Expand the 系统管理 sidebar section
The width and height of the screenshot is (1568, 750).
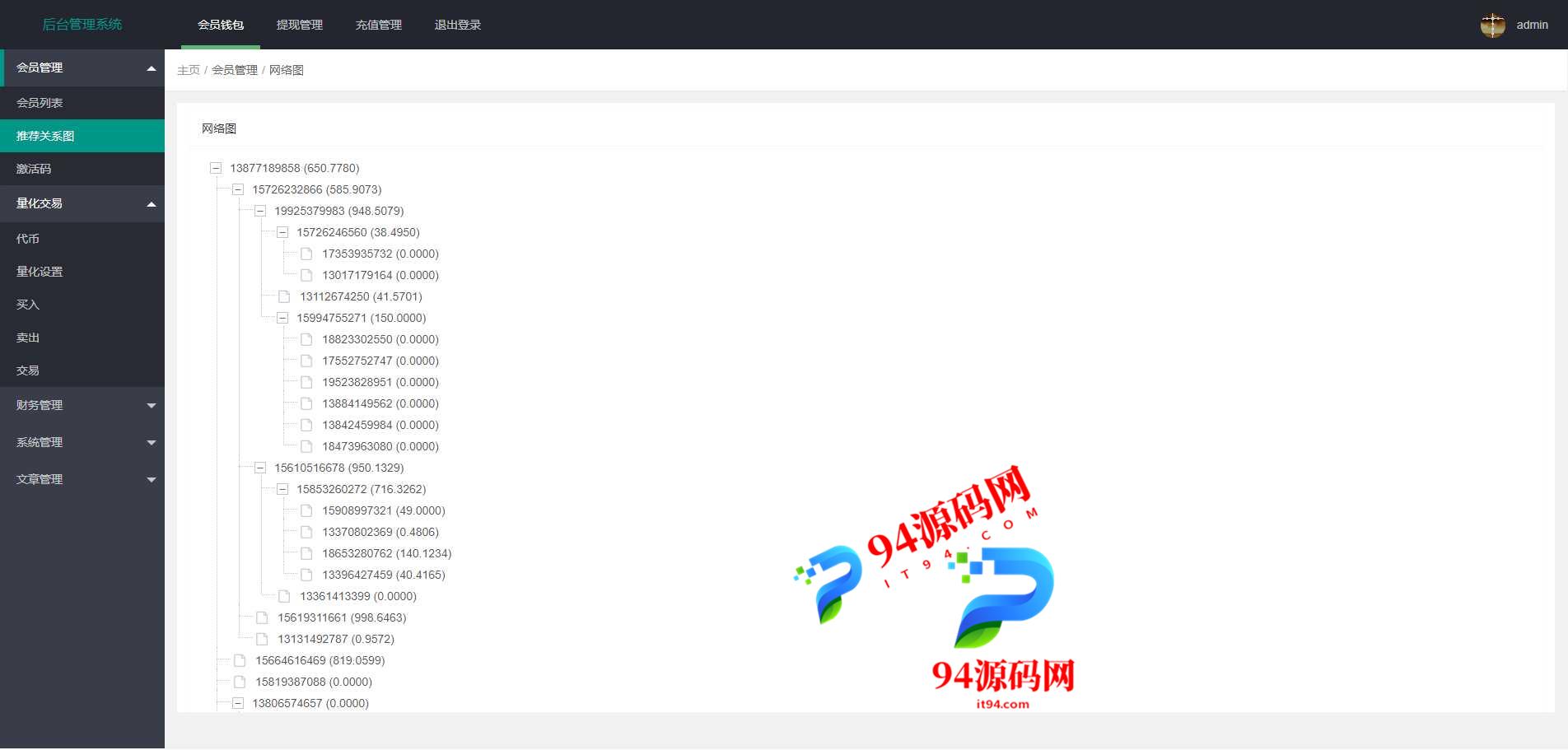pos(82,442)
